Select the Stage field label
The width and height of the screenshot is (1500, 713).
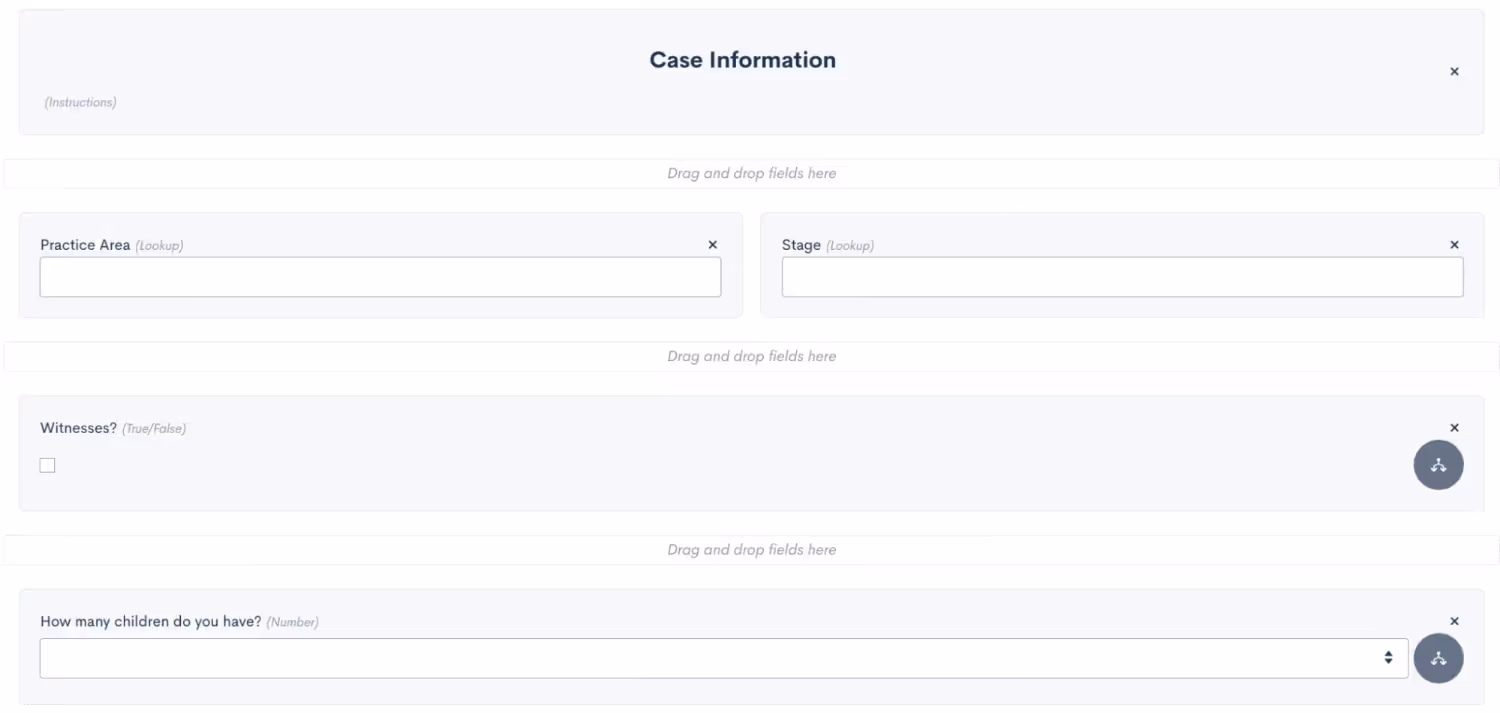pyautogui.click(x=801, y=245)
